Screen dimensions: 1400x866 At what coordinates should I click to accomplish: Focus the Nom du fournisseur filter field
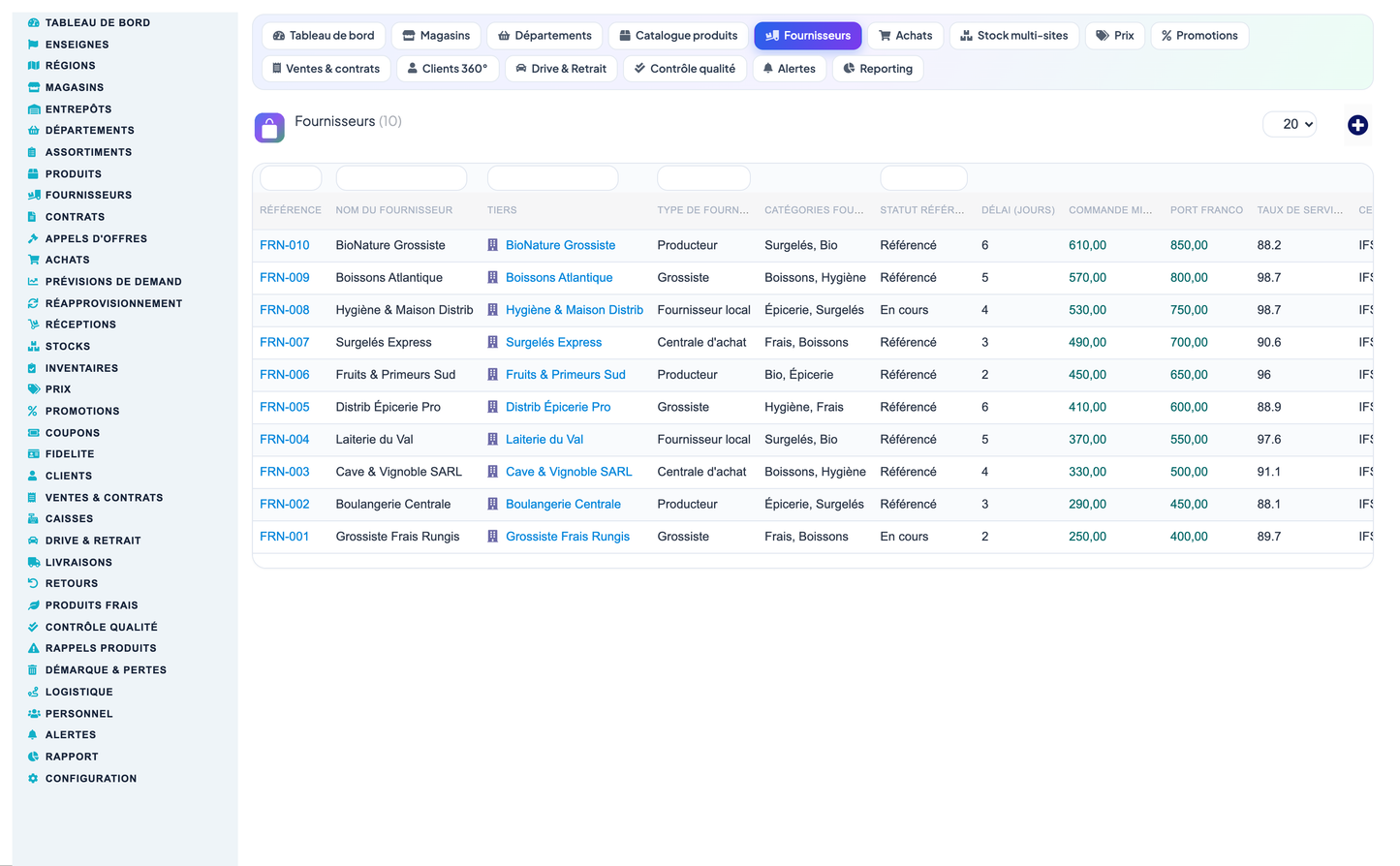401,178
